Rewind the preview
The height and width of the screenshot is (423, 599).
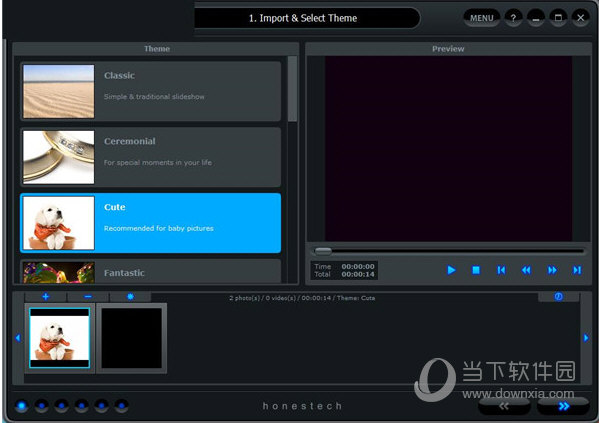point(526,270)
